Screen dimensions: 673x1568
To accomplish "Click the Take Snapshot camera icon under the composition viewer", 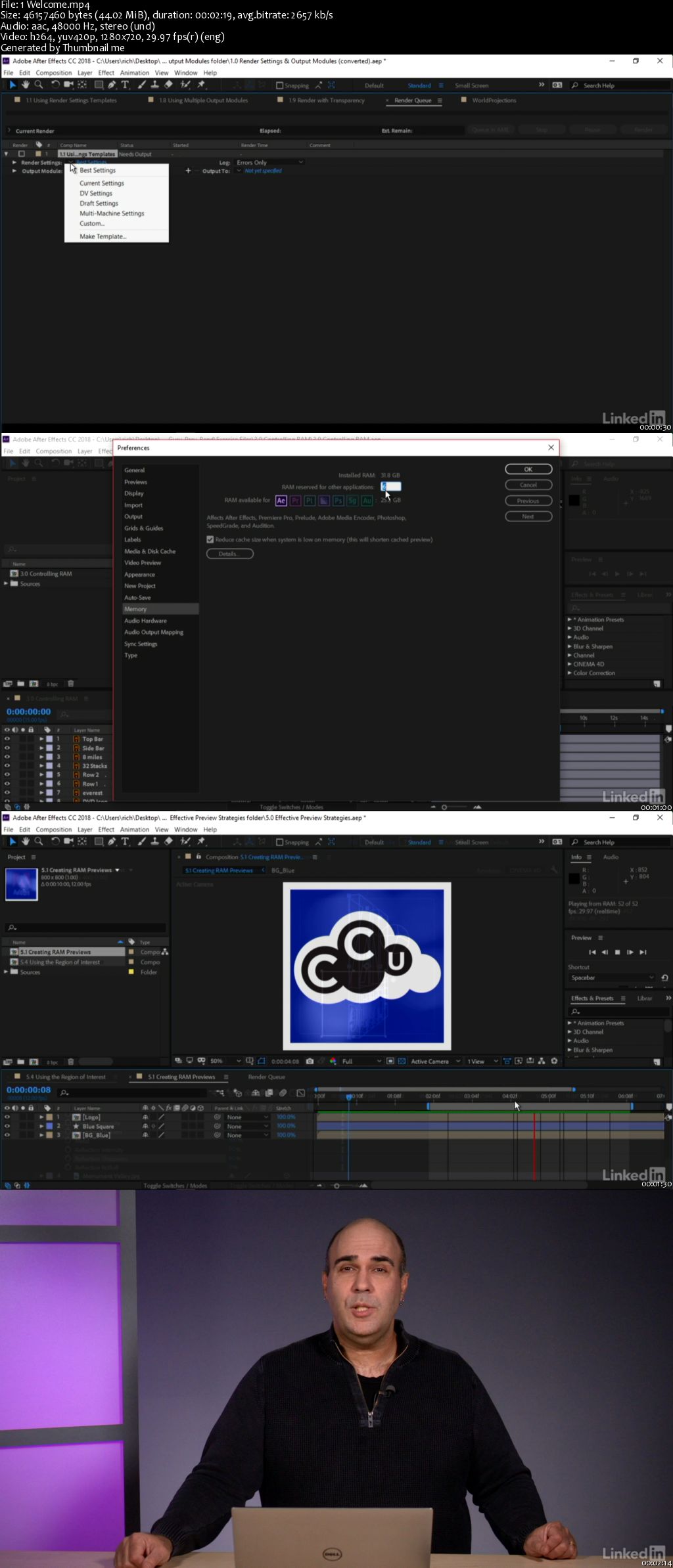I will tap(310, 1061).
